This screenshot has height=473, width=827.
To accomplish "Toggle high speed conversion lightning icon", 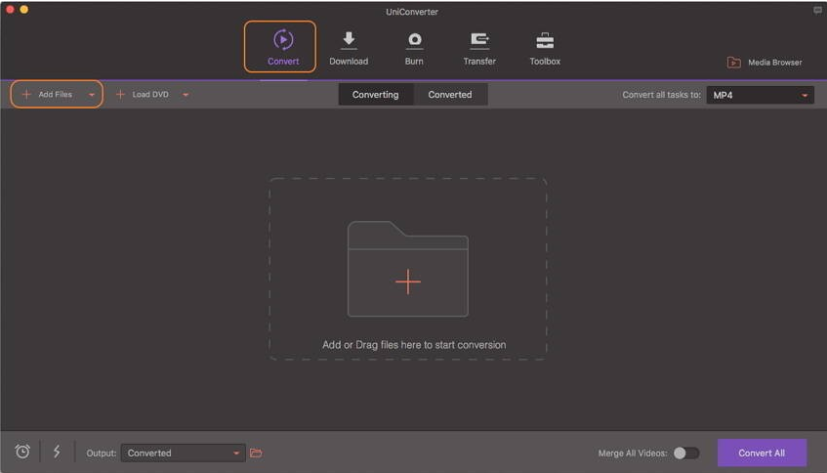I will (56, 451).
